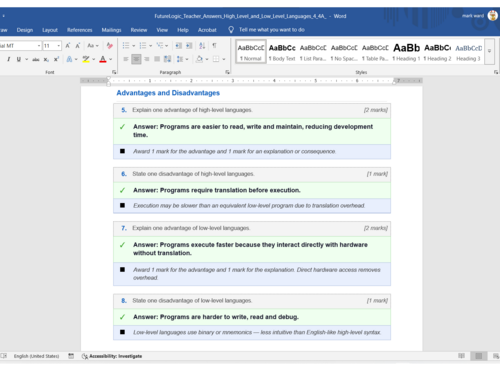The width and height of the screenshot is (500, 375).
Task: Increase font size with Grow Font icon
Action: [x=68, y=46]
